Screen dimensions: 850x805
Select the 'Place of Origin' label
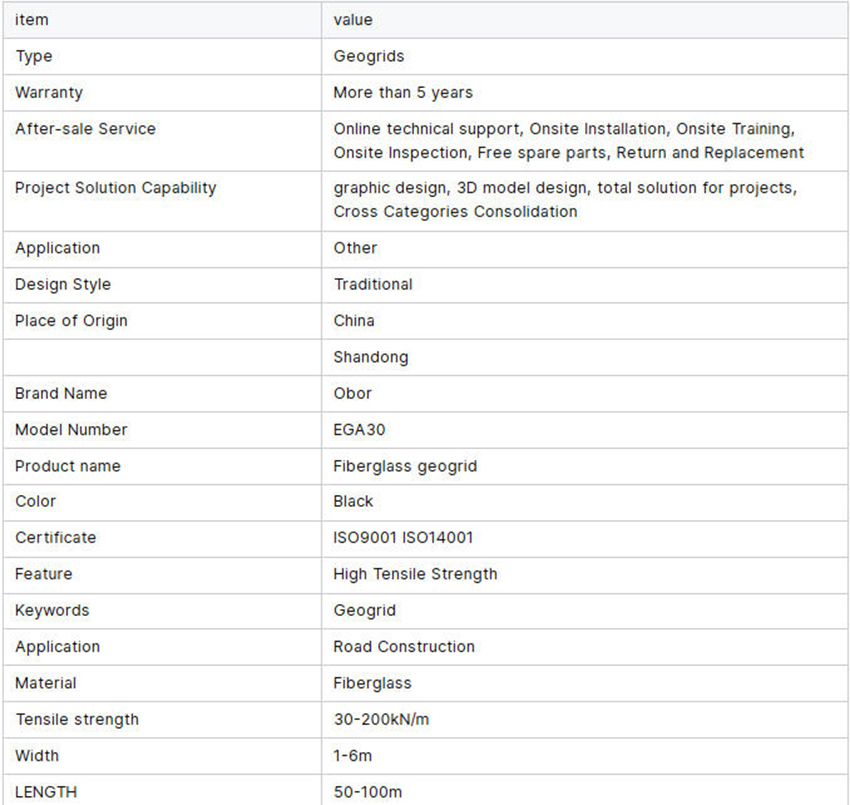click(x=71, y=321)
